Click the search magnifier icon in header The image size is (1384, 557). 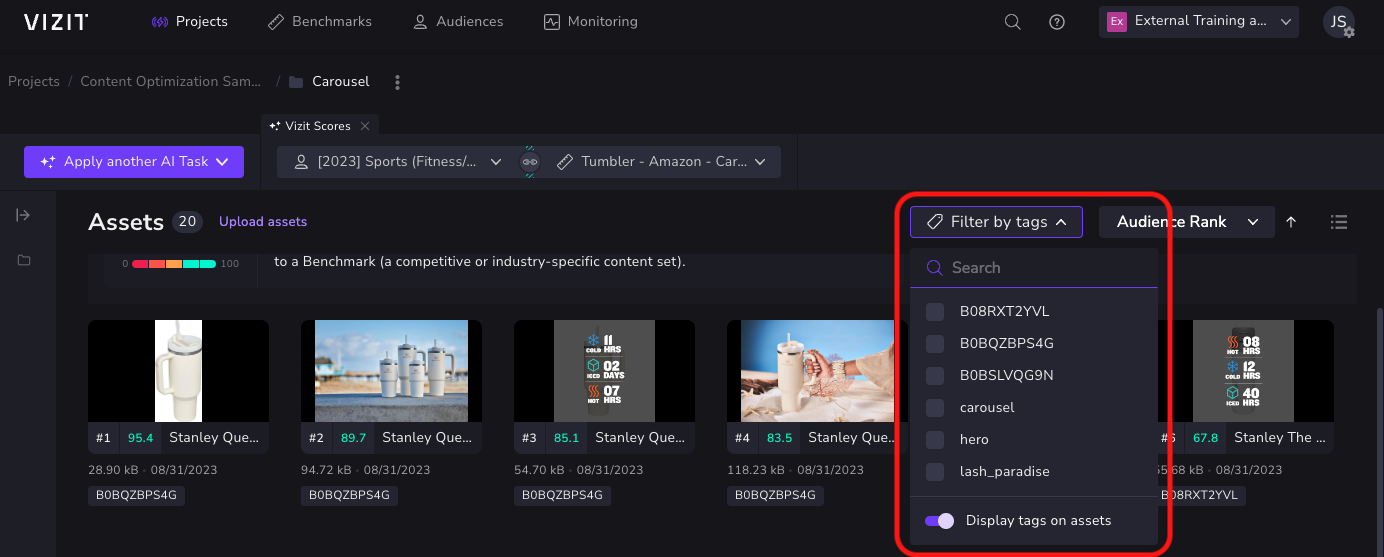[x=1013, y=22]
